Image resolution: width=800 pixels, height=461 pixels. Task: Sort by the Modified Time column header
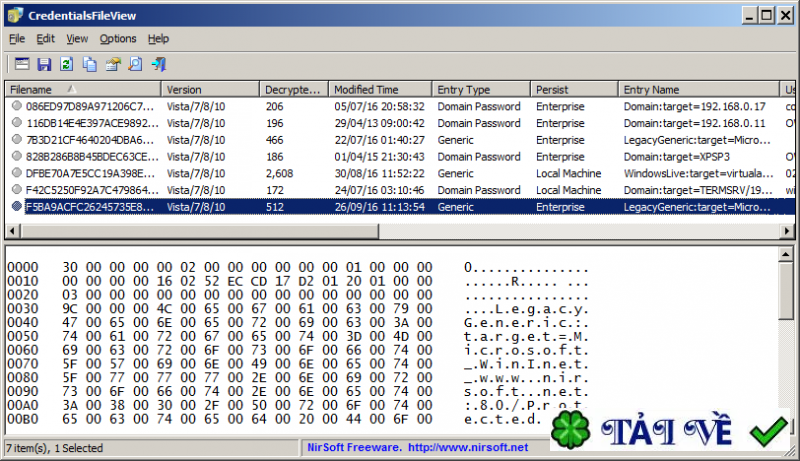point(380,89)
